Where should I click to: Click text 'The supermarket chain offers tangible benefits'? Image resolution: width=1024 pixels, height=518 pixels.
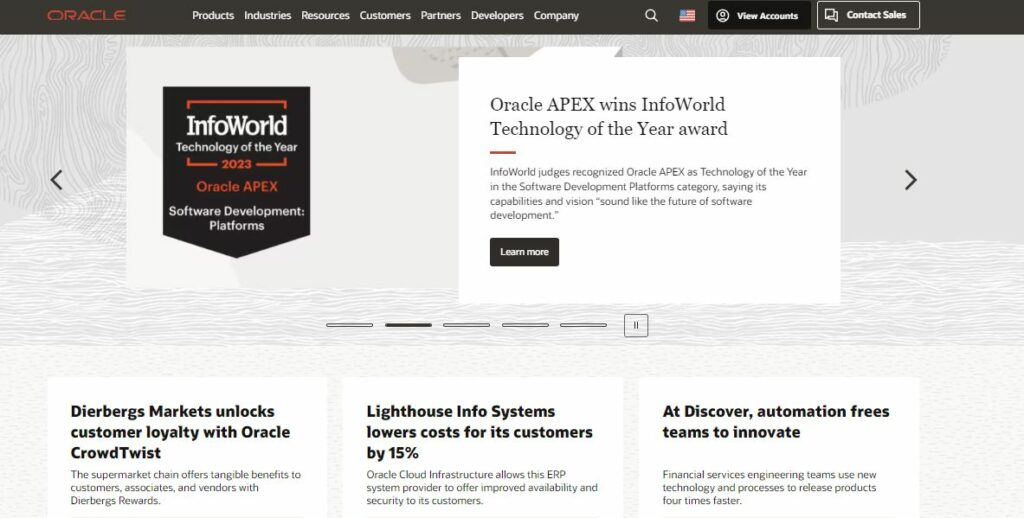coord(185,487)
